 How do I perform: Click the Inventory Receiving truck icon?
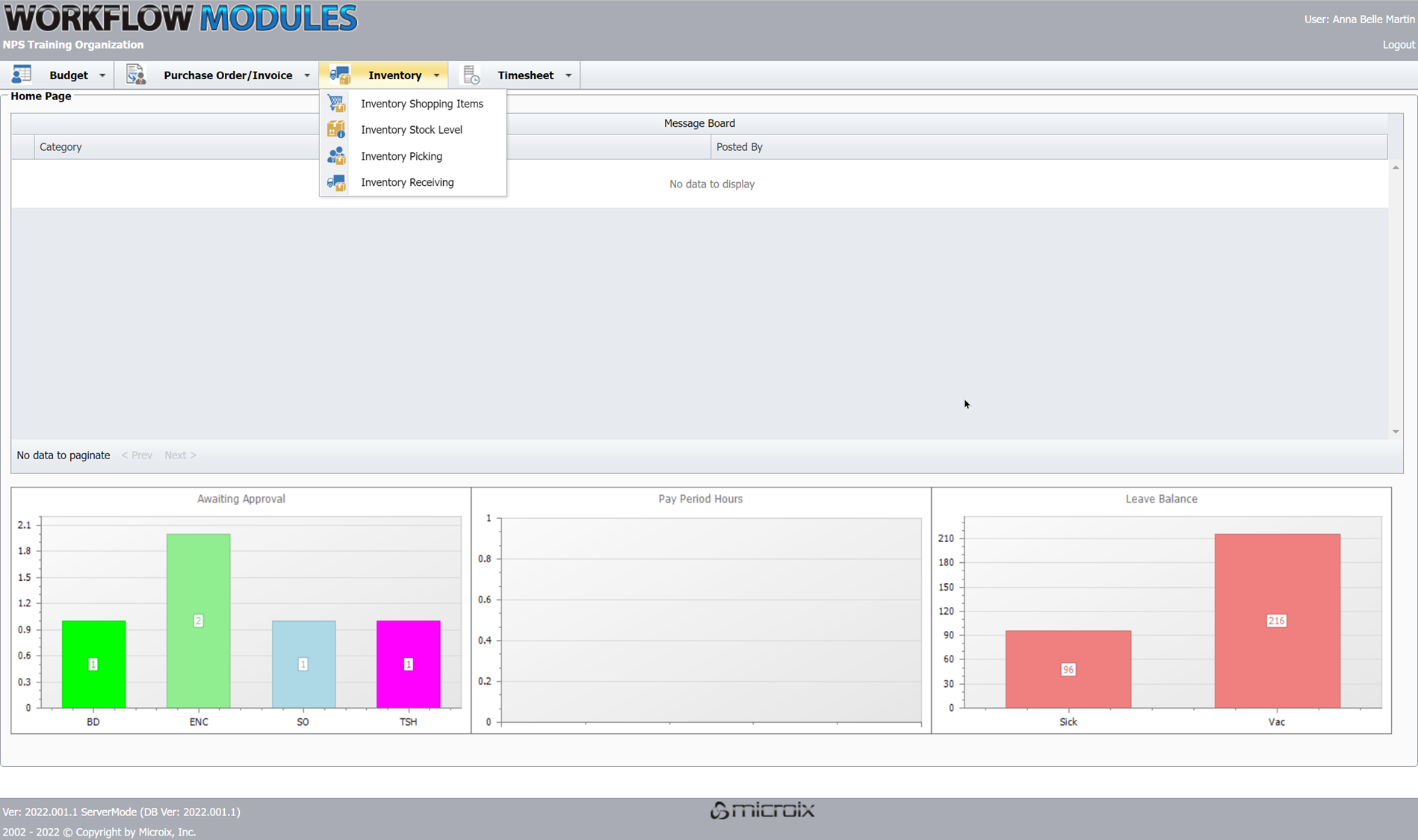[x=337, y=182]
